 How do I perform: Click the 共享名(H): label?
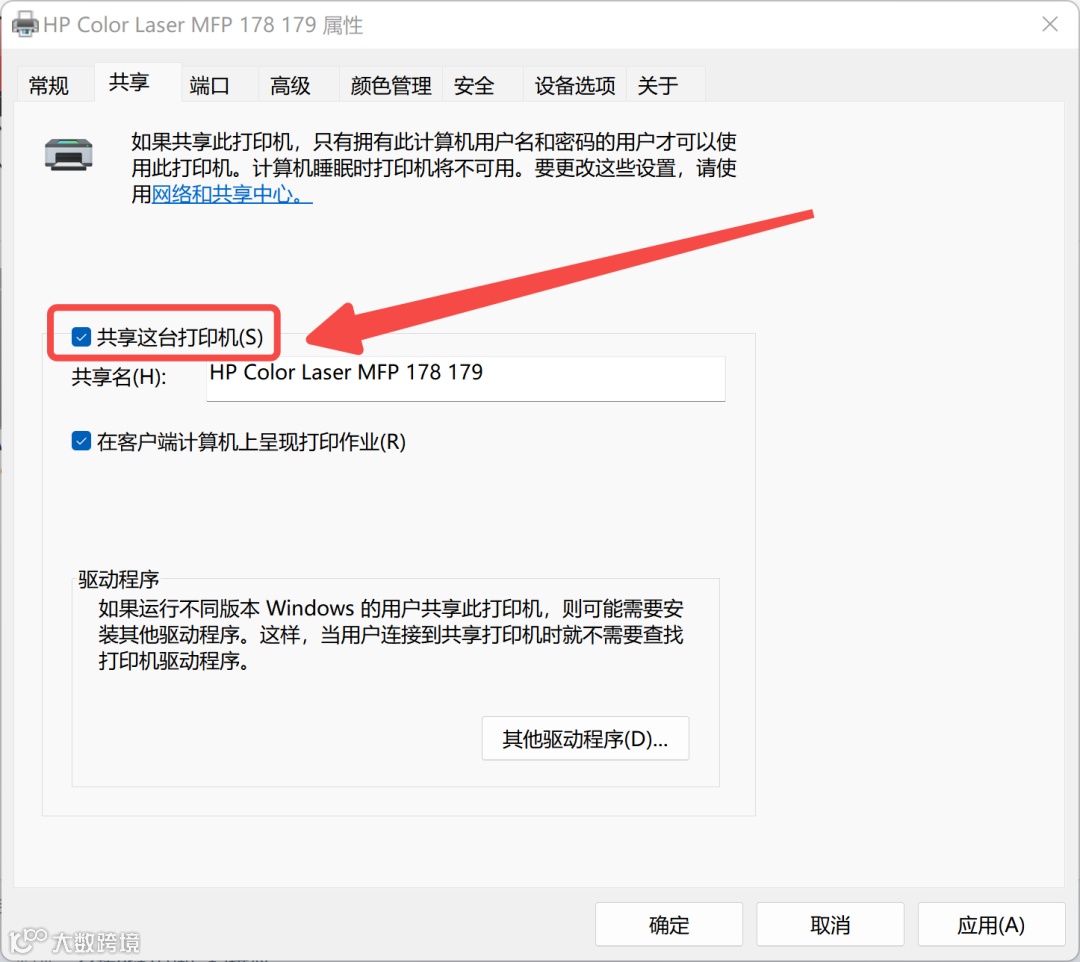[119, 377]
